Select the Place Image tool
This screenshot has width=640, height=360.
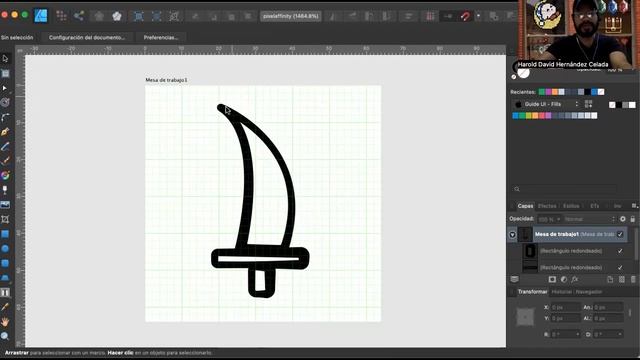click(x=5, y=204)
